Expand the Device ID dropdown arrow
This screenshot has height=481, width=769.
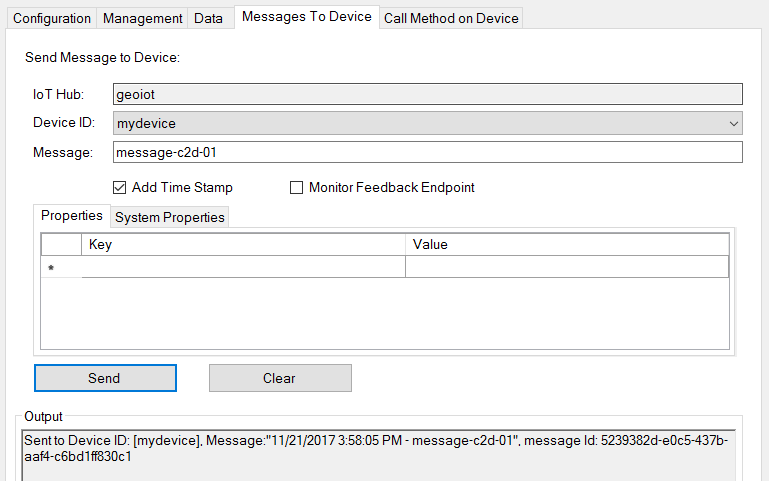tap(733, 123)
